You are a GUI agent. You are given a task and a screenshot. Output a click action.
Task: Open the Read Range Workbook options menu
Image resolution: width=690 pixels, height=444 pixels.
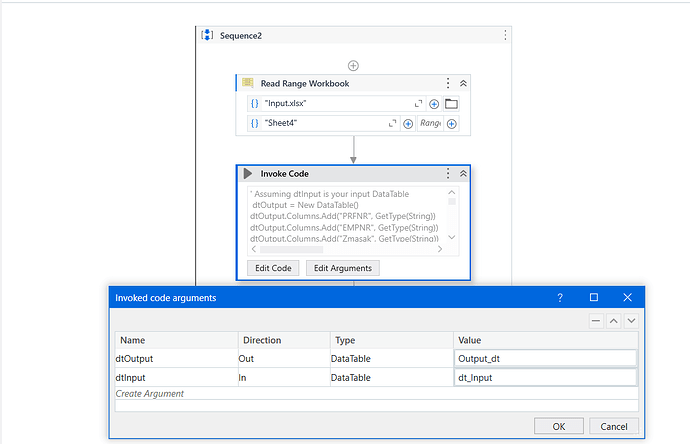click(x=448, y=83)
